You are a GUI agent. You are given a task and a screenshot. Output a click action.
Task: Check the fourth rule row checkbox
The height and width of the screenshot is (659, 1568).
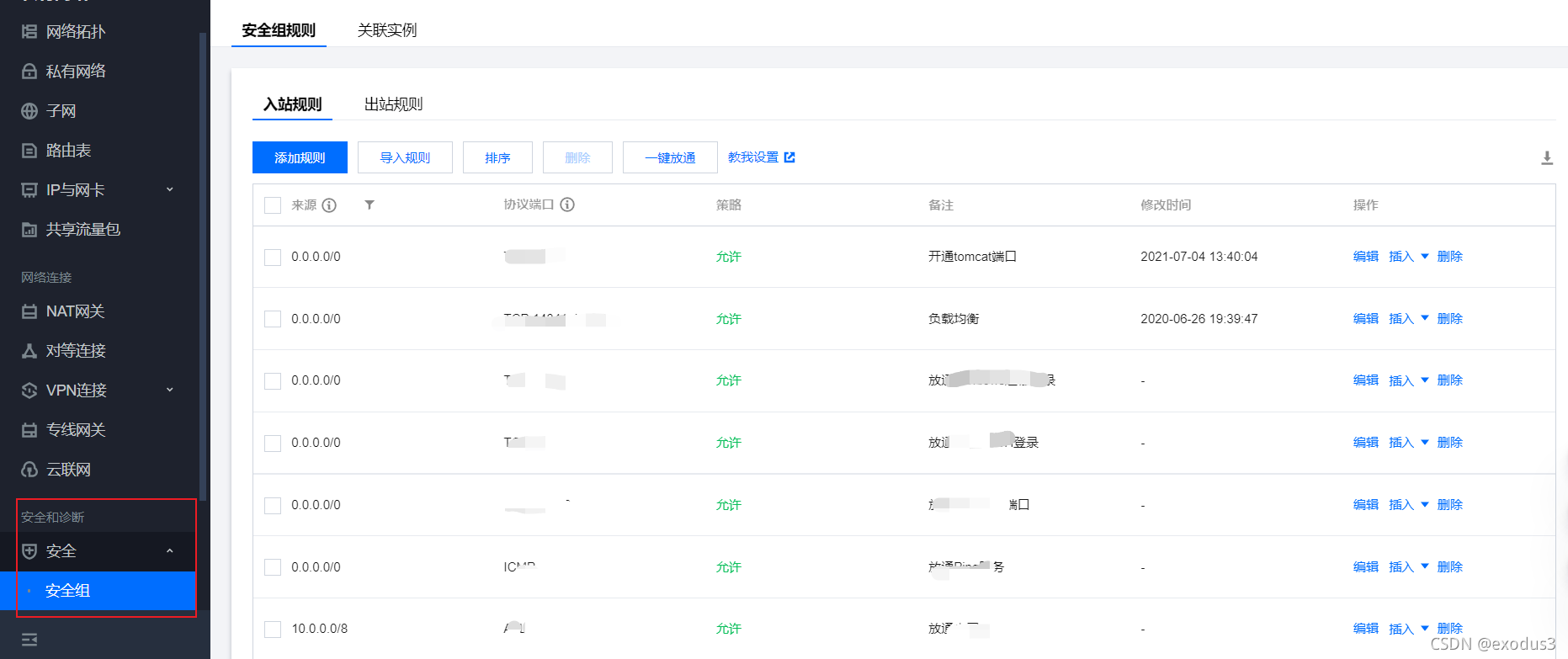pyautogui.click(x=273, y=443)
